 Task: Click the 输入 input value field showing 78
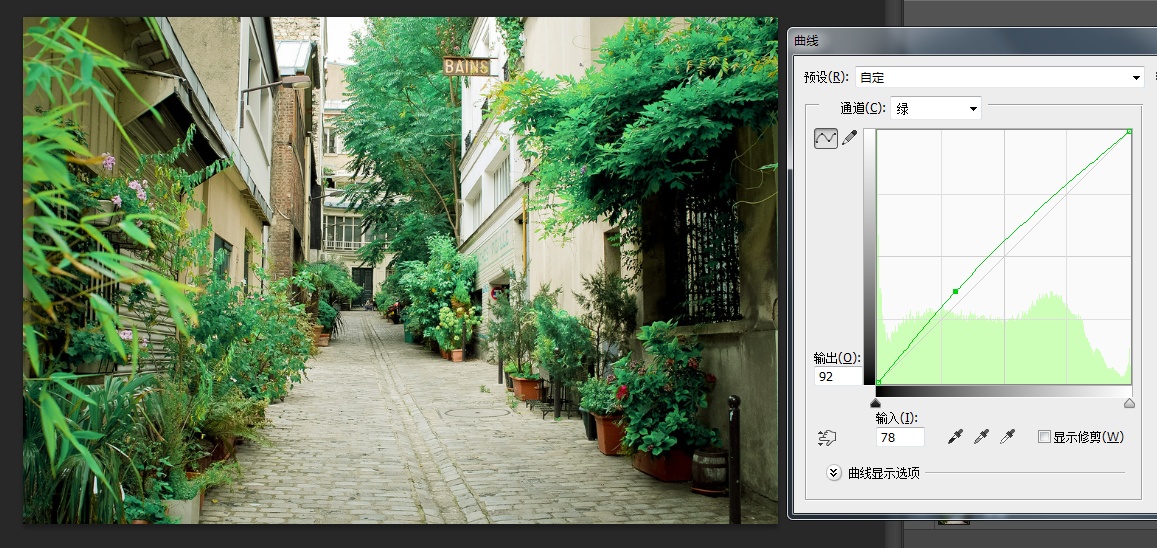coord(900,437)
